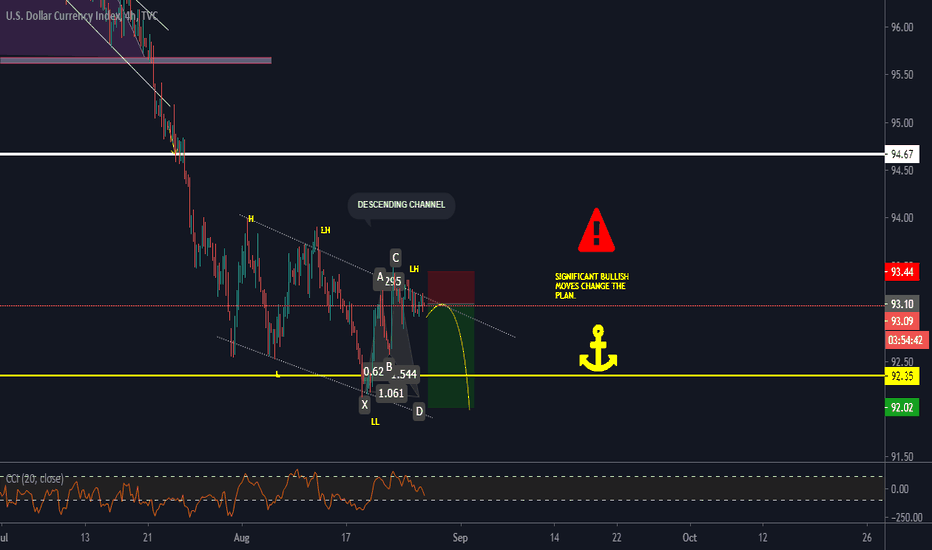This screenshot has width=932, height=550.
Task: Click the -250.00 CCI scale value
Action: (x=906, y=517)
